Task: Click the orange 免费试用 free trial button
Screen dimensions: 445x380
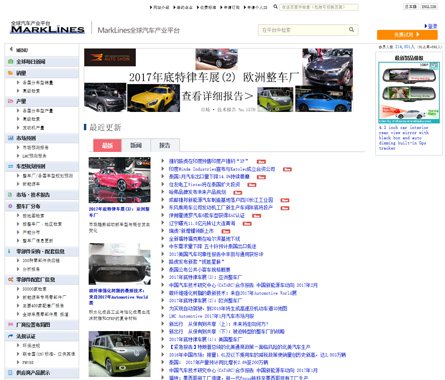Action: coord(407,35)
